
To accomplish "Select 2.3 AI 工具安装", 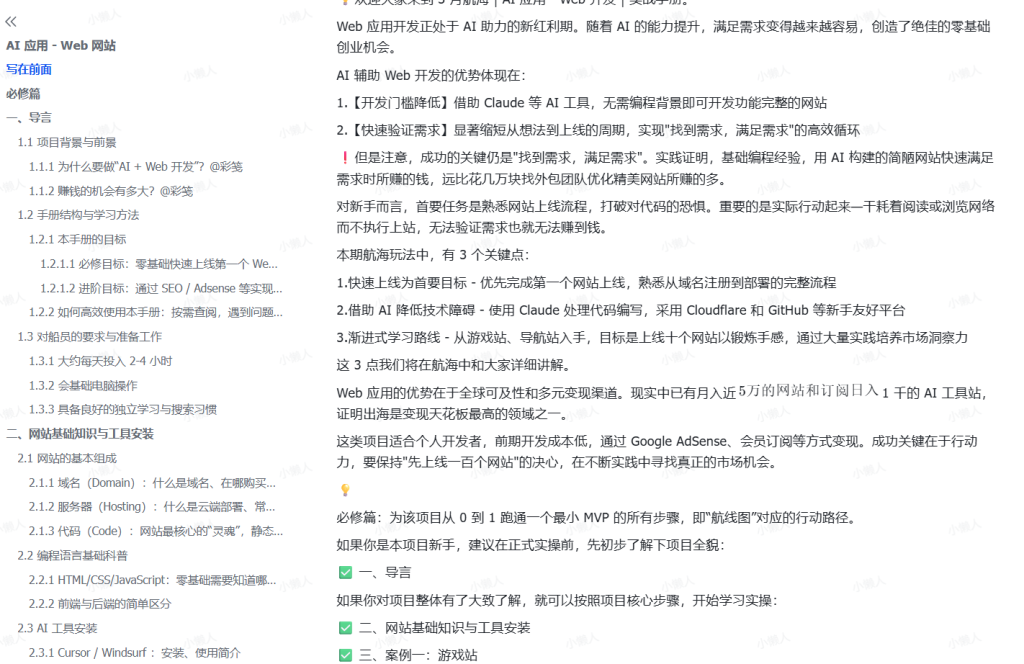I will pyautogui.click(x=57, y=628).
